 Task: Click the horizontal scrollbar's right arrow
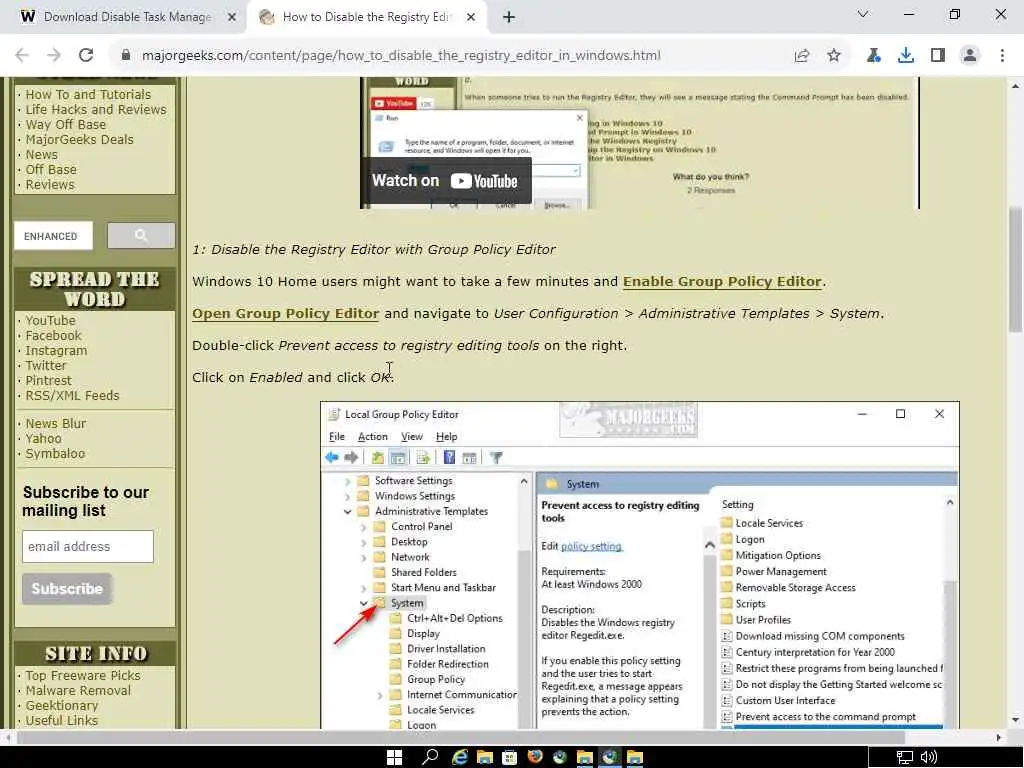click(999, 738)
